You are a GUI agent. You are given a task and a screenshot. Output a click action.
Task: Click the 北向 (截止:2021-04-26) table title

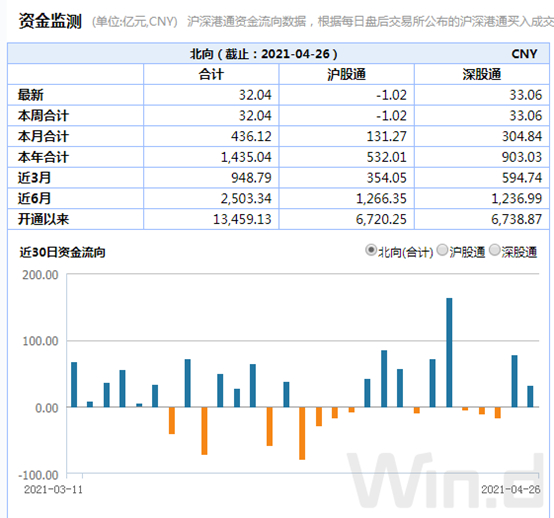tap(264, 54)
